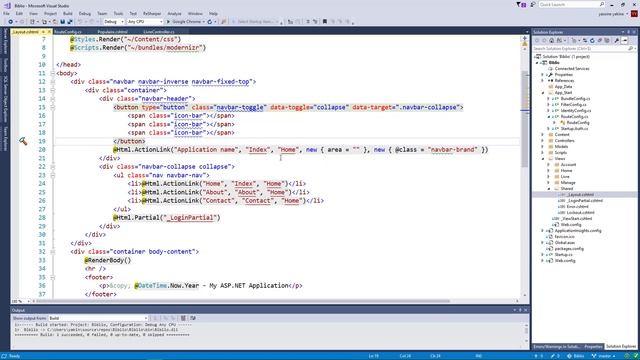The height and width of the screenshot is (360, 640).
Task: Click the feedback icon in the title bar
Action: point(533,4)
